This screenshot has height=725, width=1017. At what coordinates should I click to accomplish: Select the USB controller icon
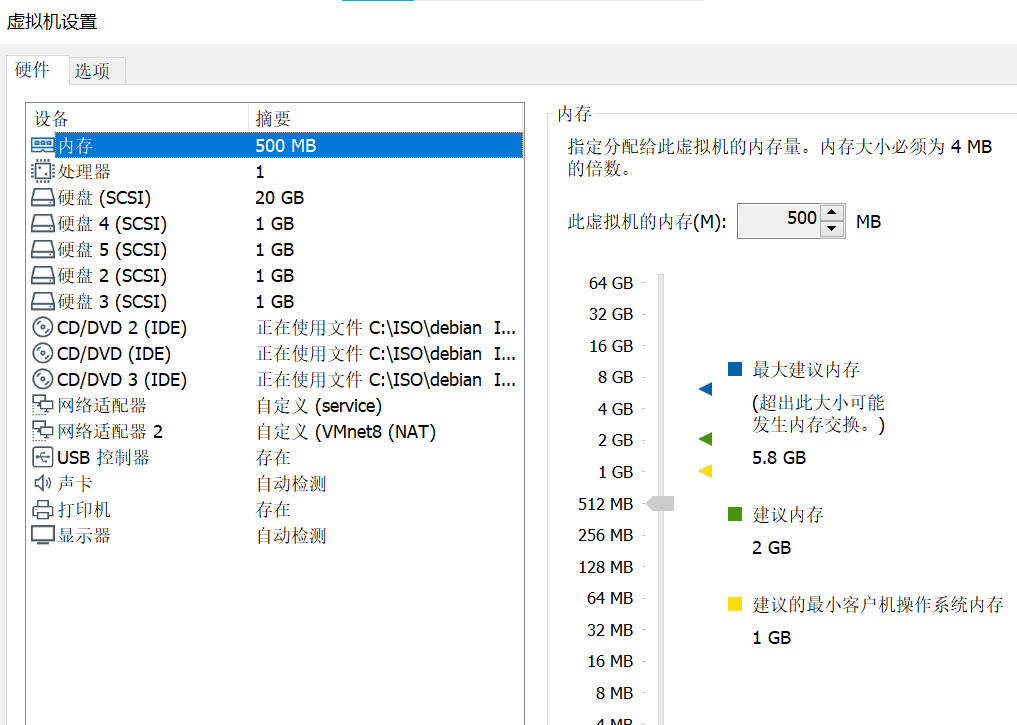(43, 457)
